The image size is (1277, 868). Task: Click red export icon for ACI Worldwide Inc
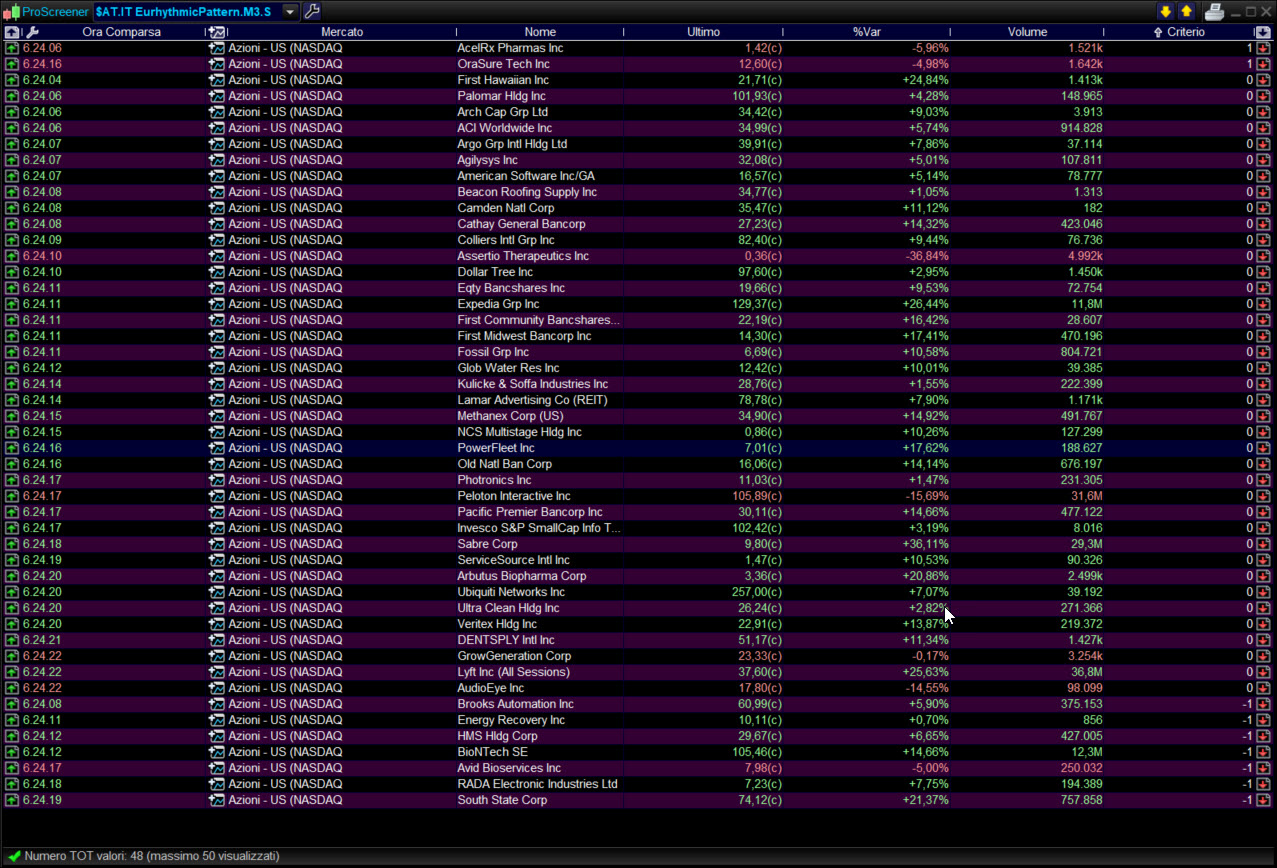click(x=1264, y=128)
